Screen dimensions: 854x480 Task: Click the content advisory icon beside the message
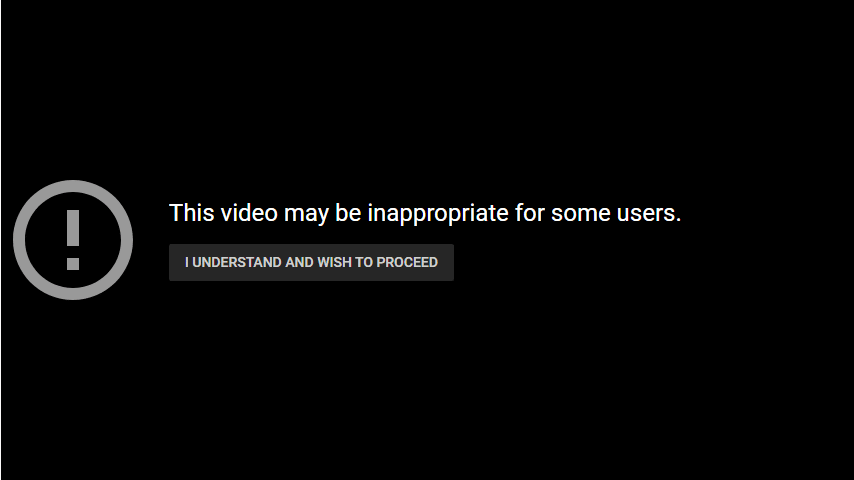(73, 240)
